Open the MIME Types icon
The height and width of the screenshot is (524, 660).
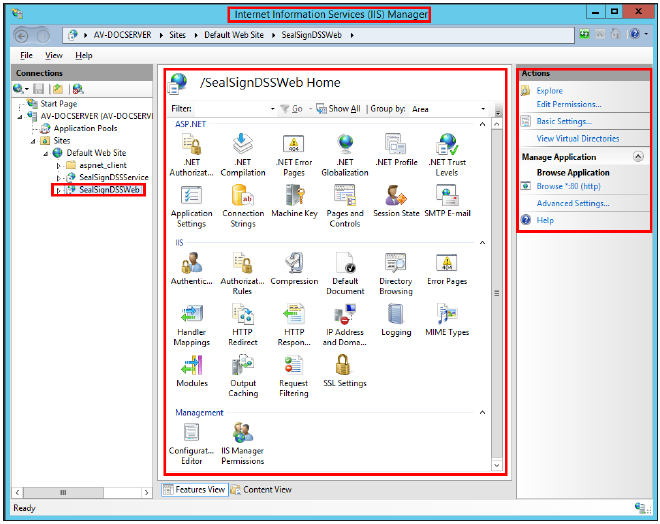(x=446, y=316)
